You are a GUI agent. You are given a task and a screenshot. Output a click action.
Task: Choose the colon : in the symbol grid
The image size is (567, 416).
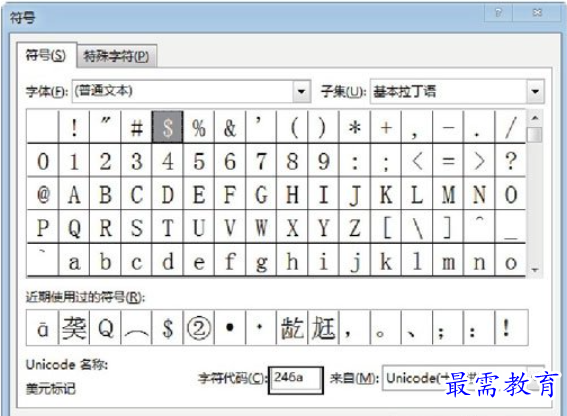tap(355, 161)
